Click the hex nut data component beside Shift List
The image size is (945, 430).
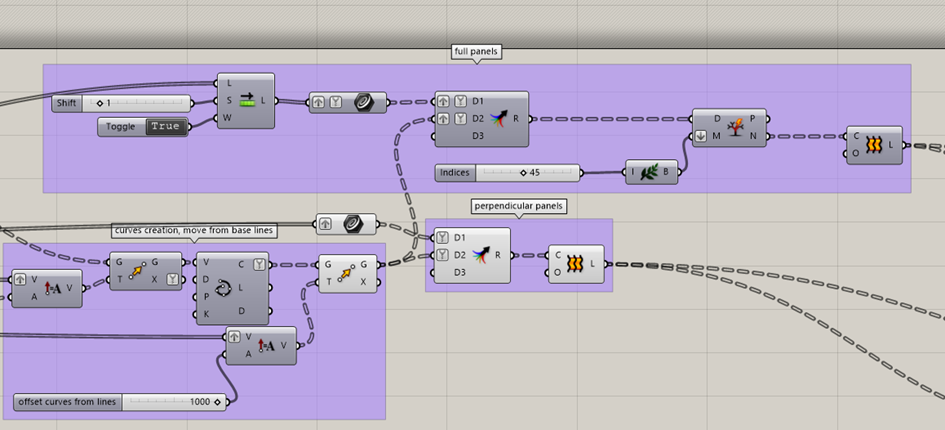pyautogui.click(x=364, y=102)
